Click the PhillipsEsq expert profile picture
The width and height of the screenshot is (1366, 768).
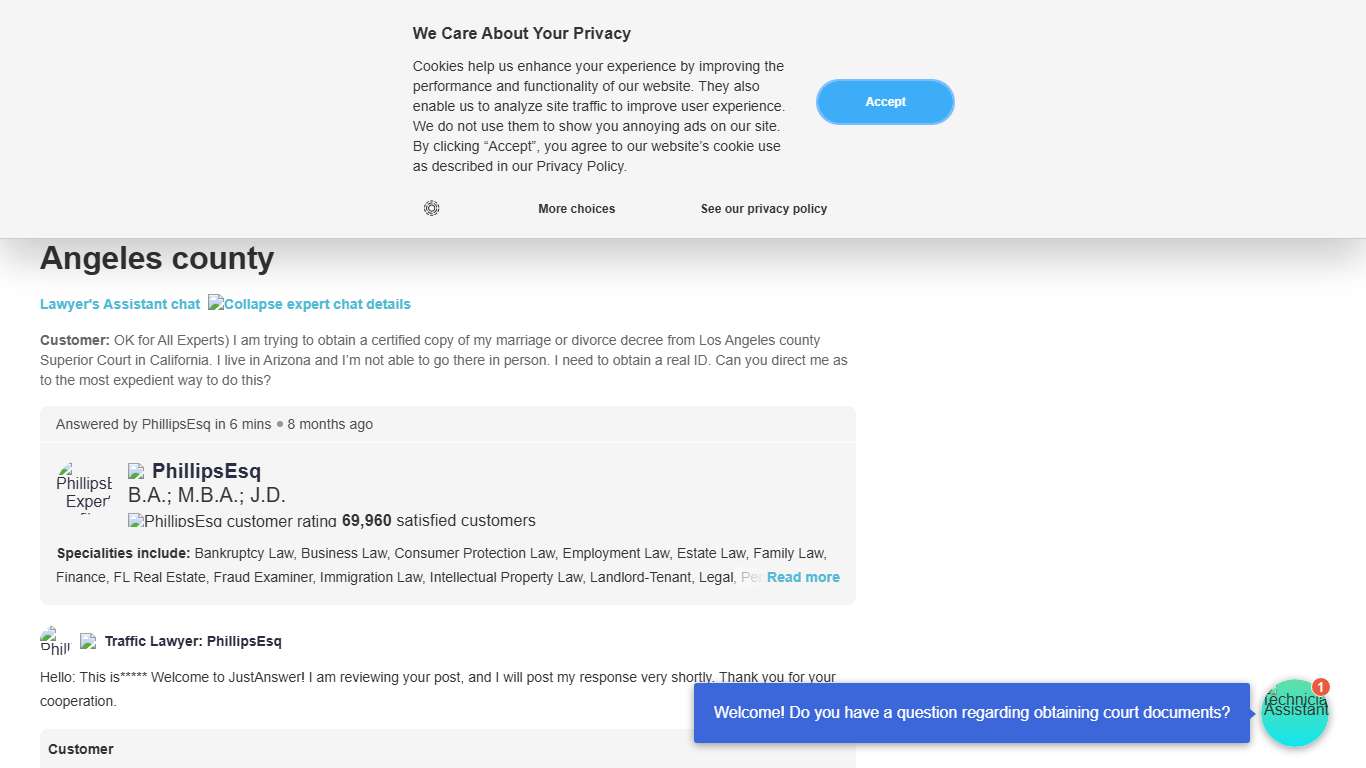click(84, 487)
